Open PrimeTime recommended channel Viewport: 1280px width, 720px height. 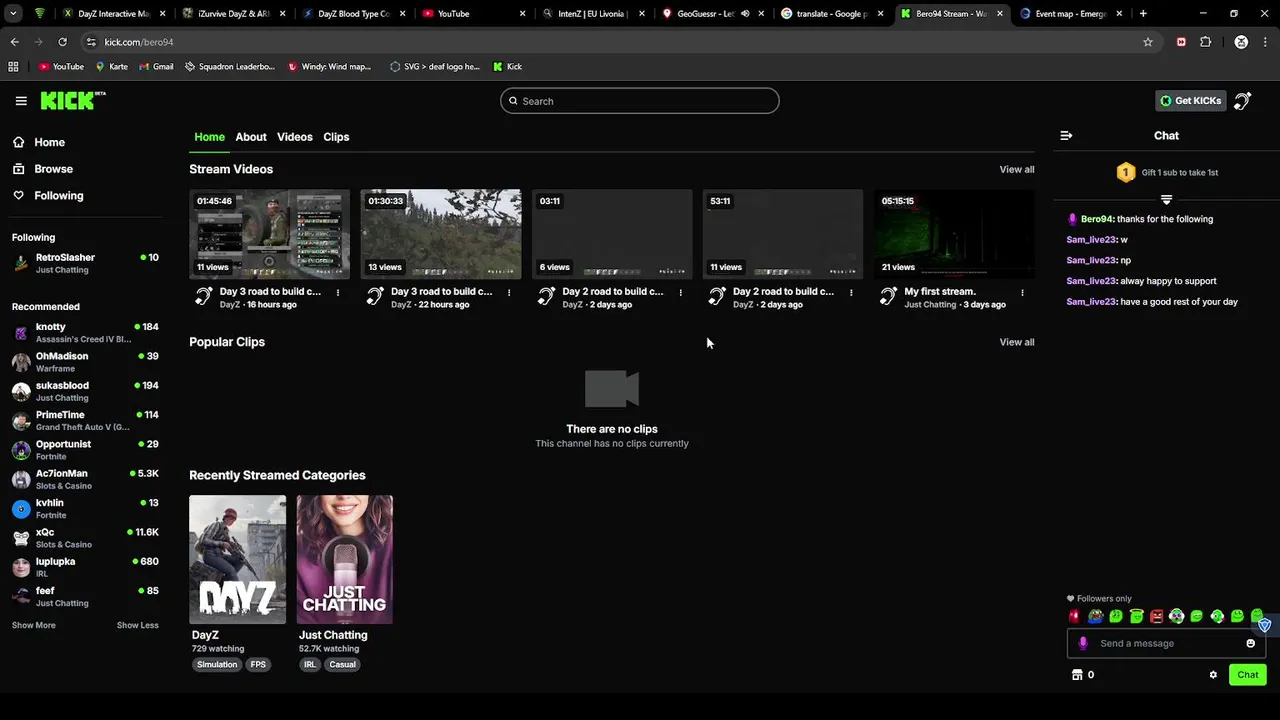click(85, 421)
